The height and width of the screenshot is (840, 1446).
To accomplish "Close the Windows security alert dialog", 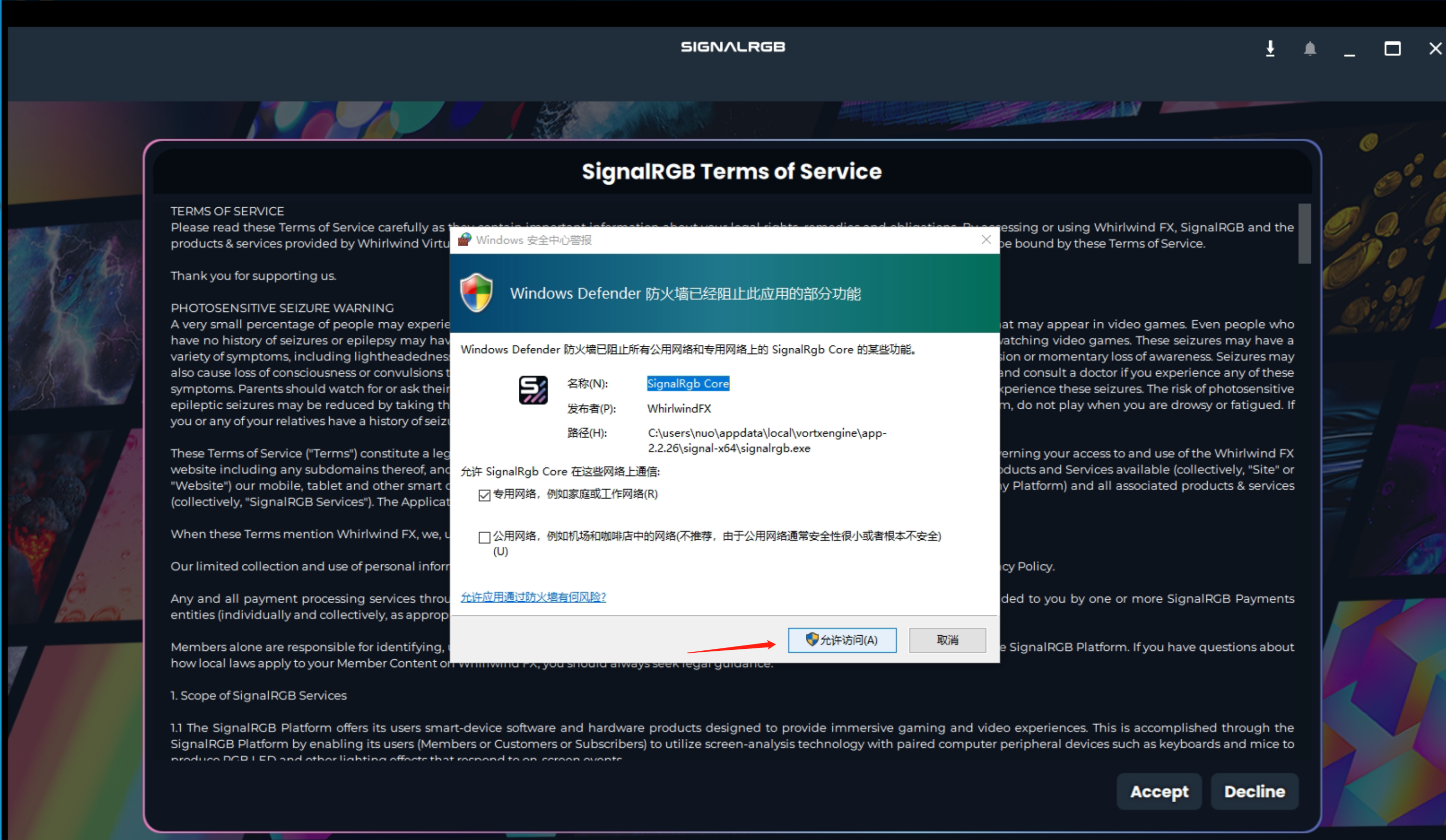I will pos(986,239).
